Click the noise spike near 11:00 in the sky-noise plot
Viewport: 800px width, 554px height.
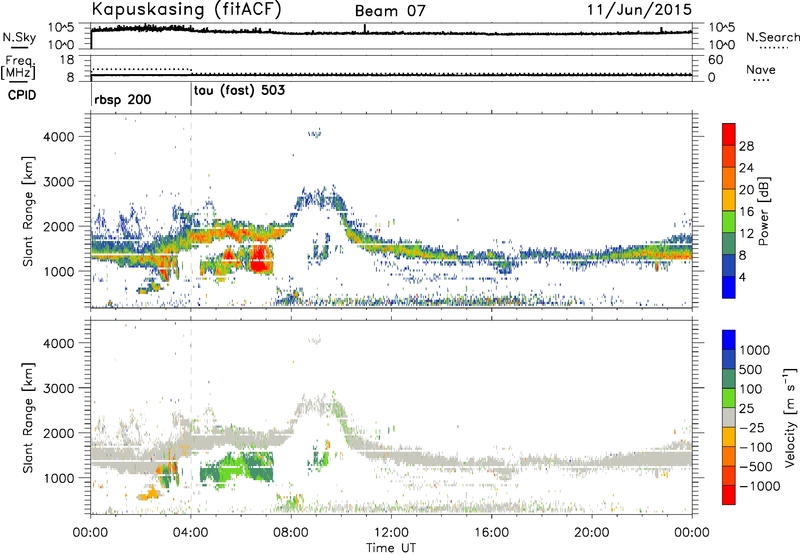click(x=365, y=29)
